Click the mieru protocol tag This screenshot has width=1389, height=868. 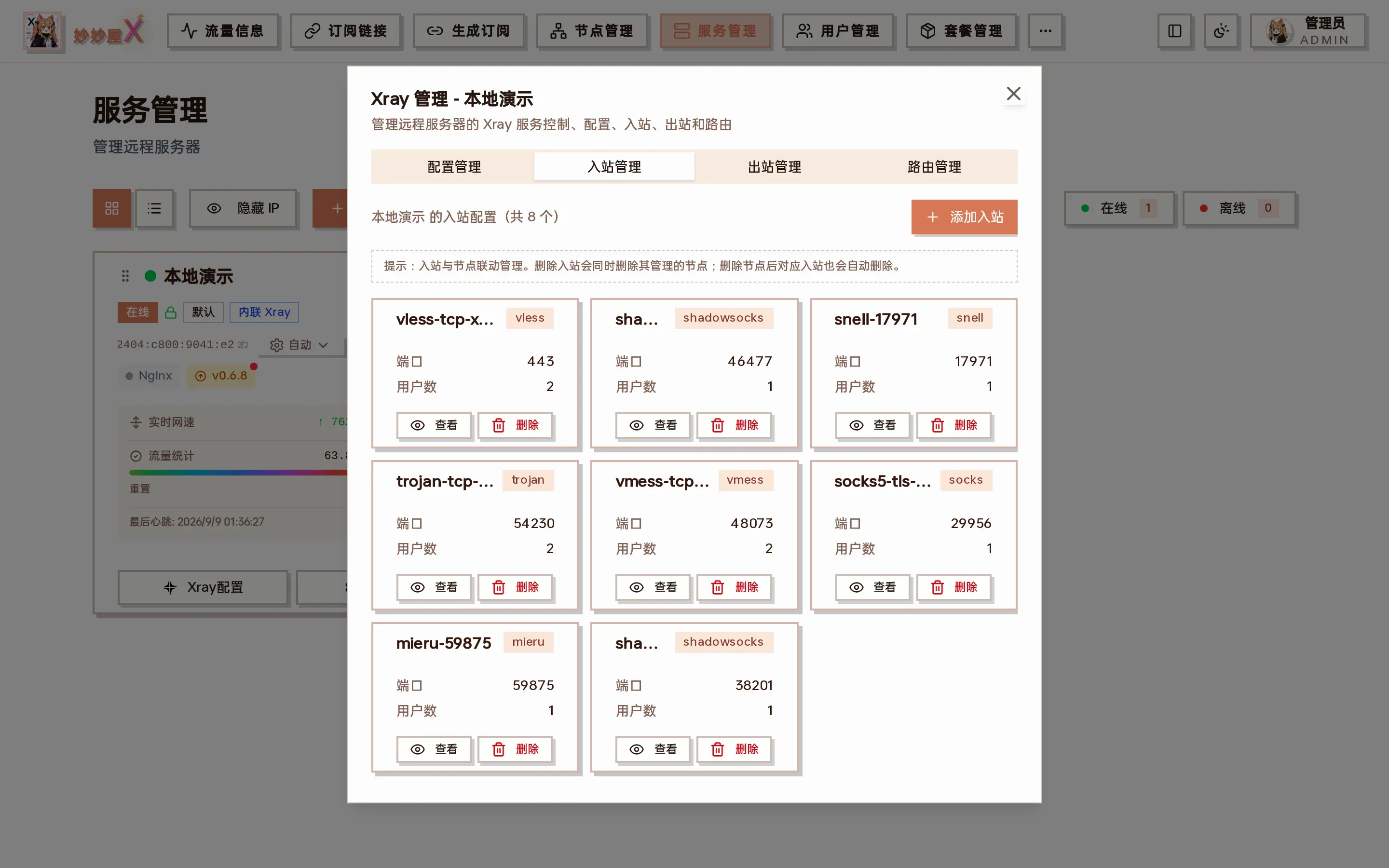[528, 642]
